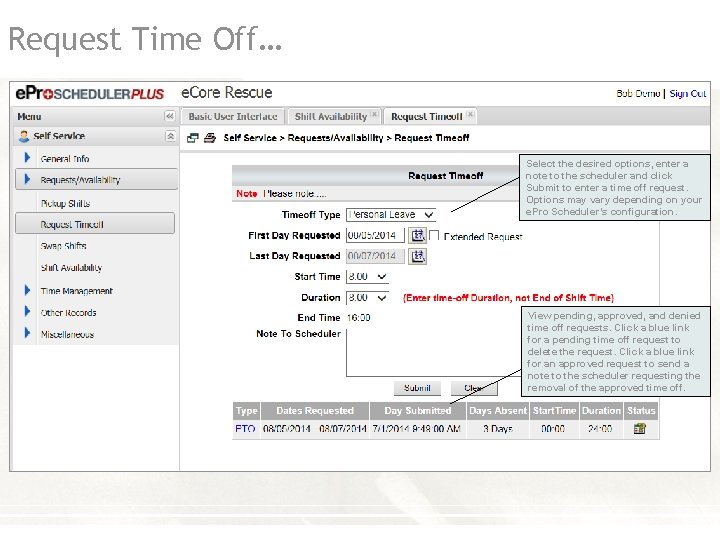Open Miscellaneous in the sidebar

(x=67, y=334)
